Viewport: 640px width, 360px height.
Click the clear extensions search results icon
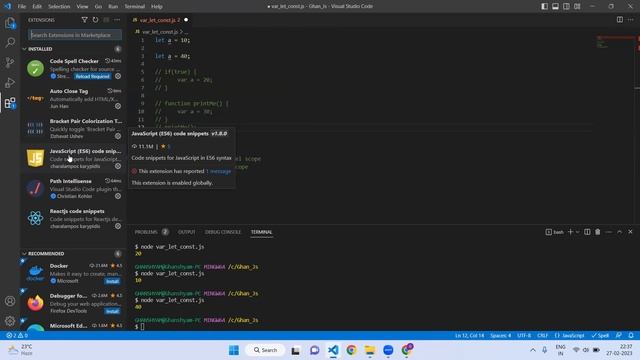[x=106, y=20]
